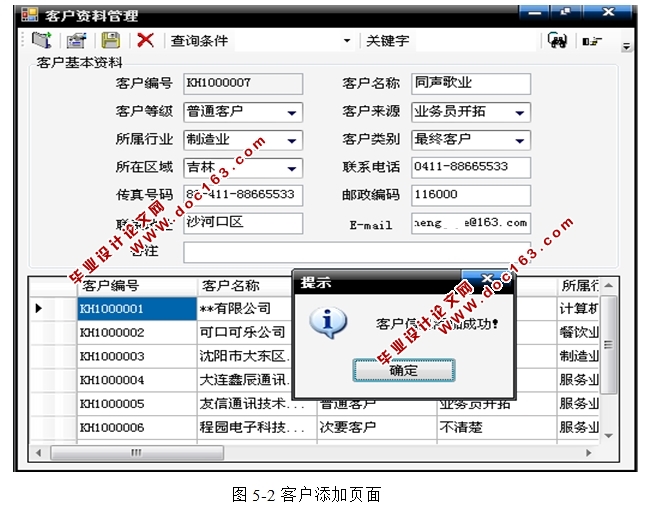Click the red X delete icon
Viewport: 646px width, 508px height.
pyautogui.click(x=145, y=40)
